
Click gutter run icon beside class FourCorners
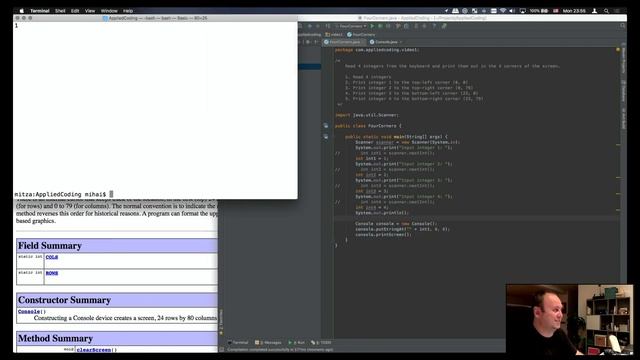coord(326,126)
